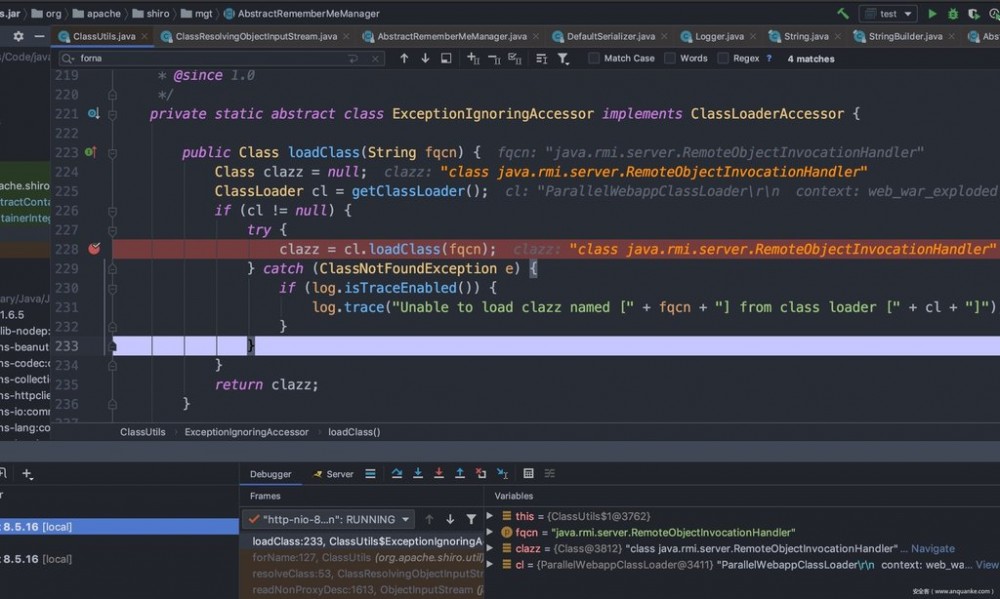Open project panel settings gear
The width and height of the screenshot is (1000, 599).
tap(18, 36)
